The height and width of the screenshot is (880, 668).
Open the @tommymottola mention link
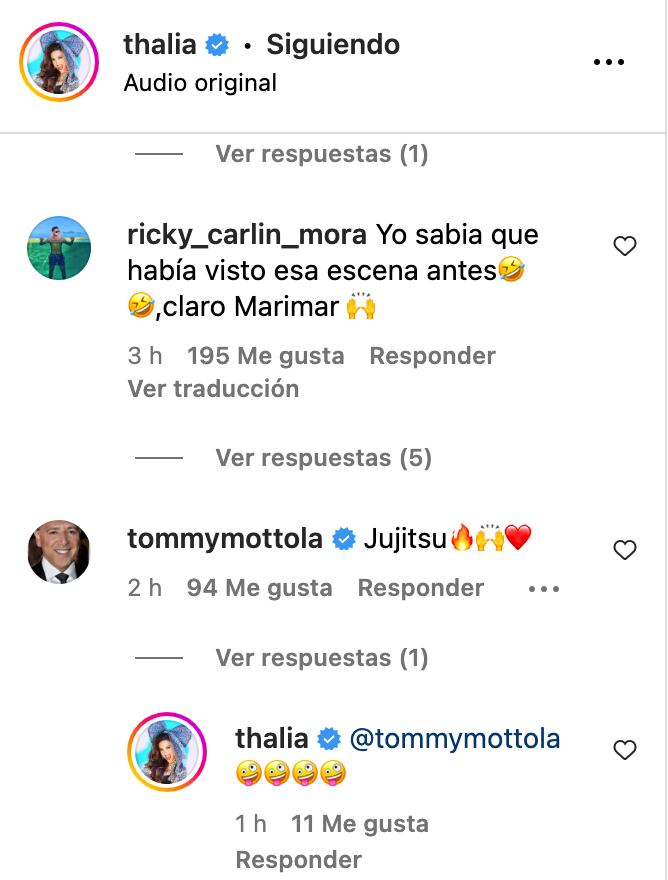point(454,739)
